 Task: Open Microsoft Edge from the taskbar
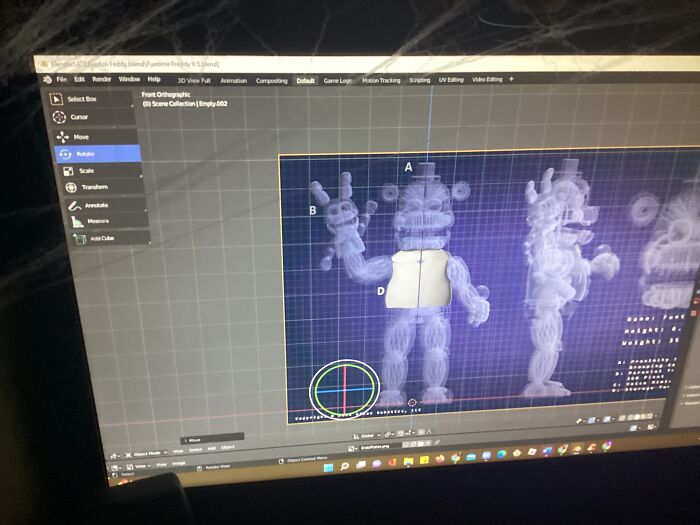click(501, 454)
